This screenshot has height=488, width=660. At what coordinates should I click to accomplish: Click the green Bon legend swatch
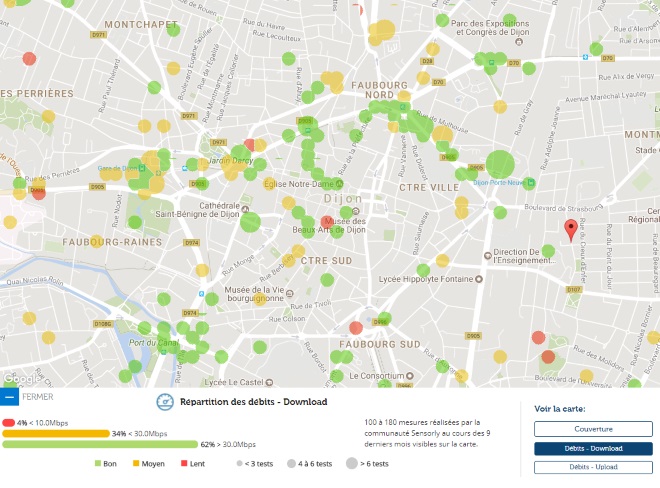click(98, 464)
